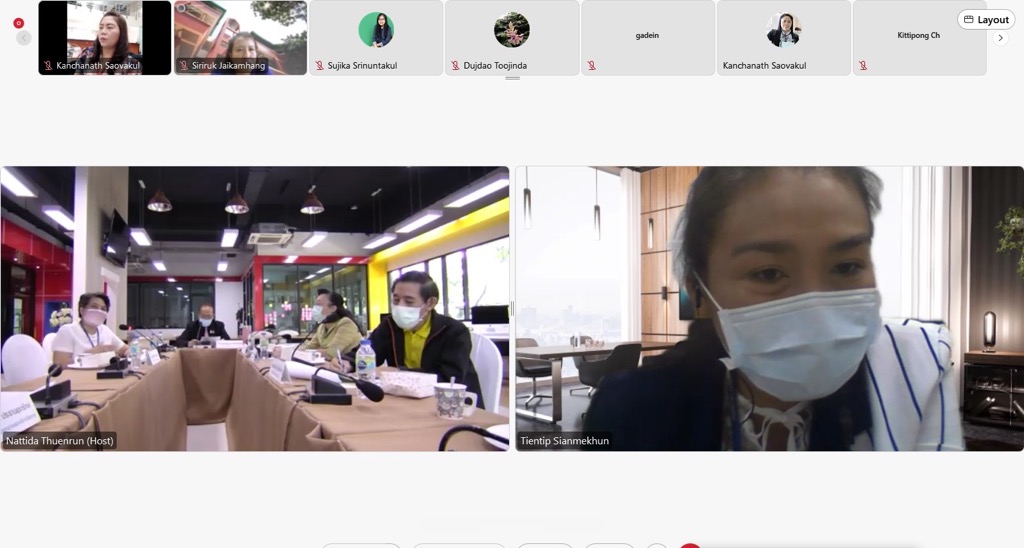Show more participants with the right arrow
1024x548 pixels.
click(1000, 38)
